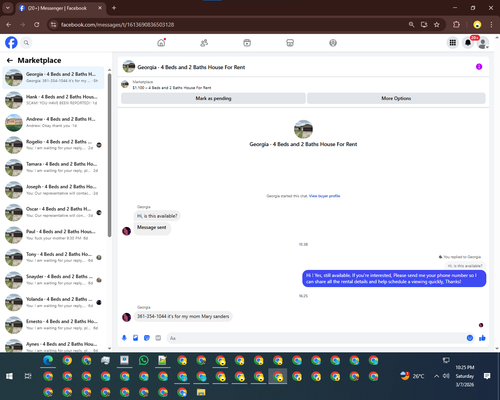Open Paul's conversation in the list

[x=53, y=235]
